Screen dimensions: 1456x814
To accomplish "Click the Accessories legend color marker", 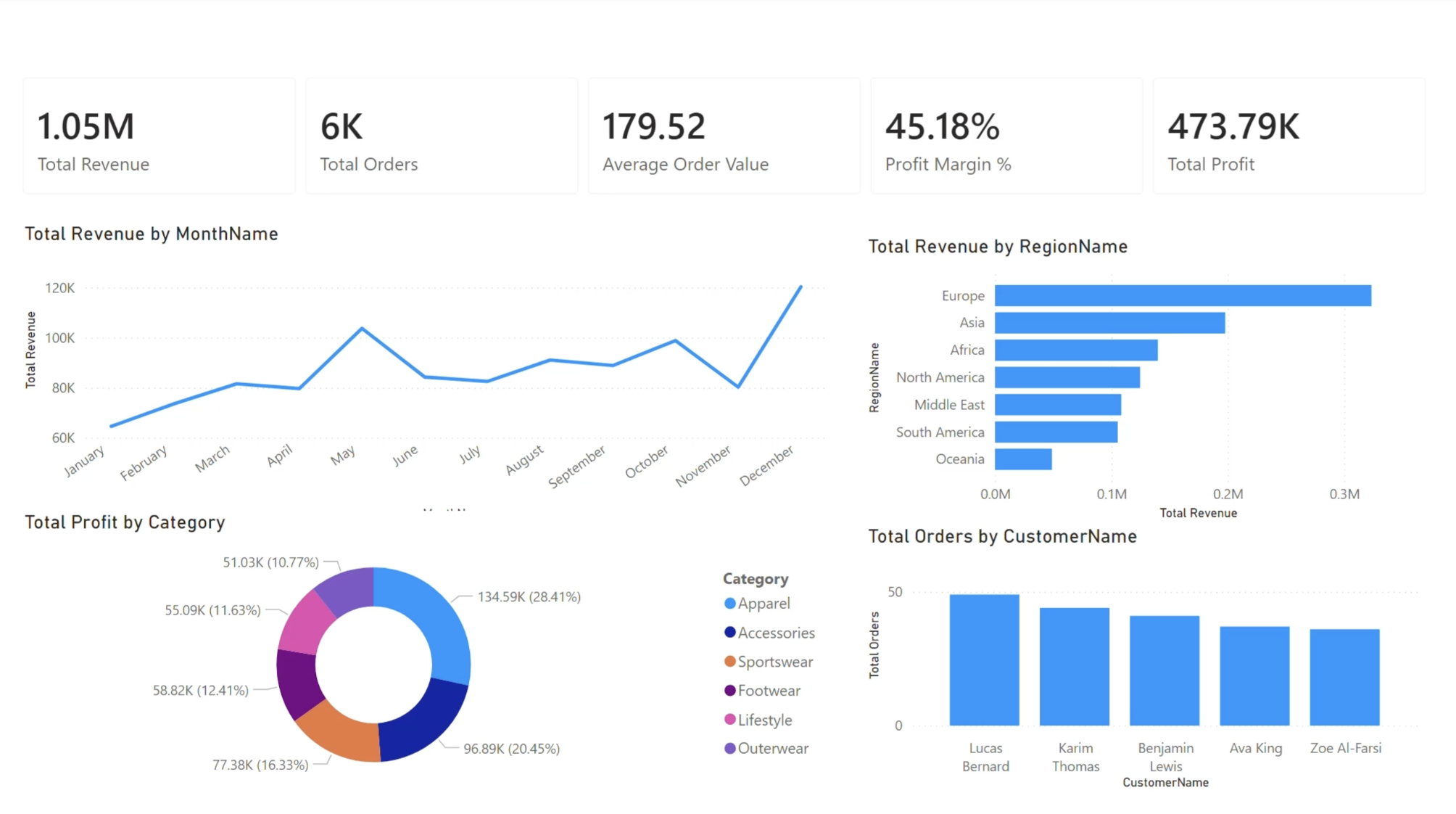I will (x=730, y=633).
